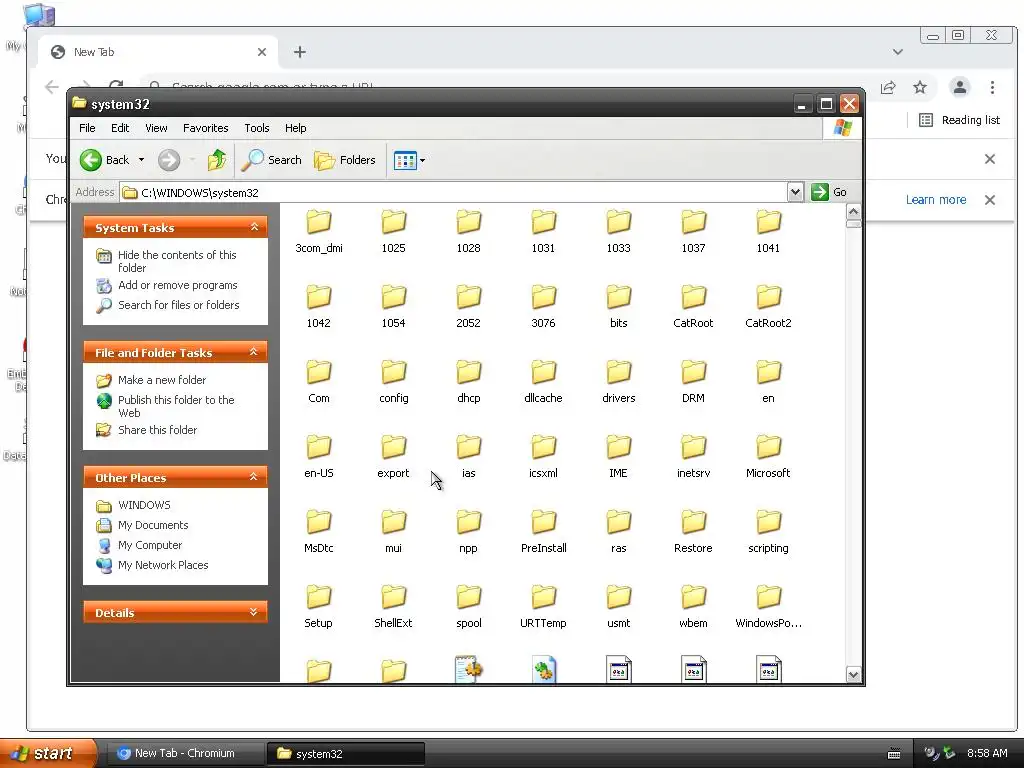Viewport: 1024px width, 768px height.
Task: Select the 3com_dmi folder
Action: (x=319, y=232)
